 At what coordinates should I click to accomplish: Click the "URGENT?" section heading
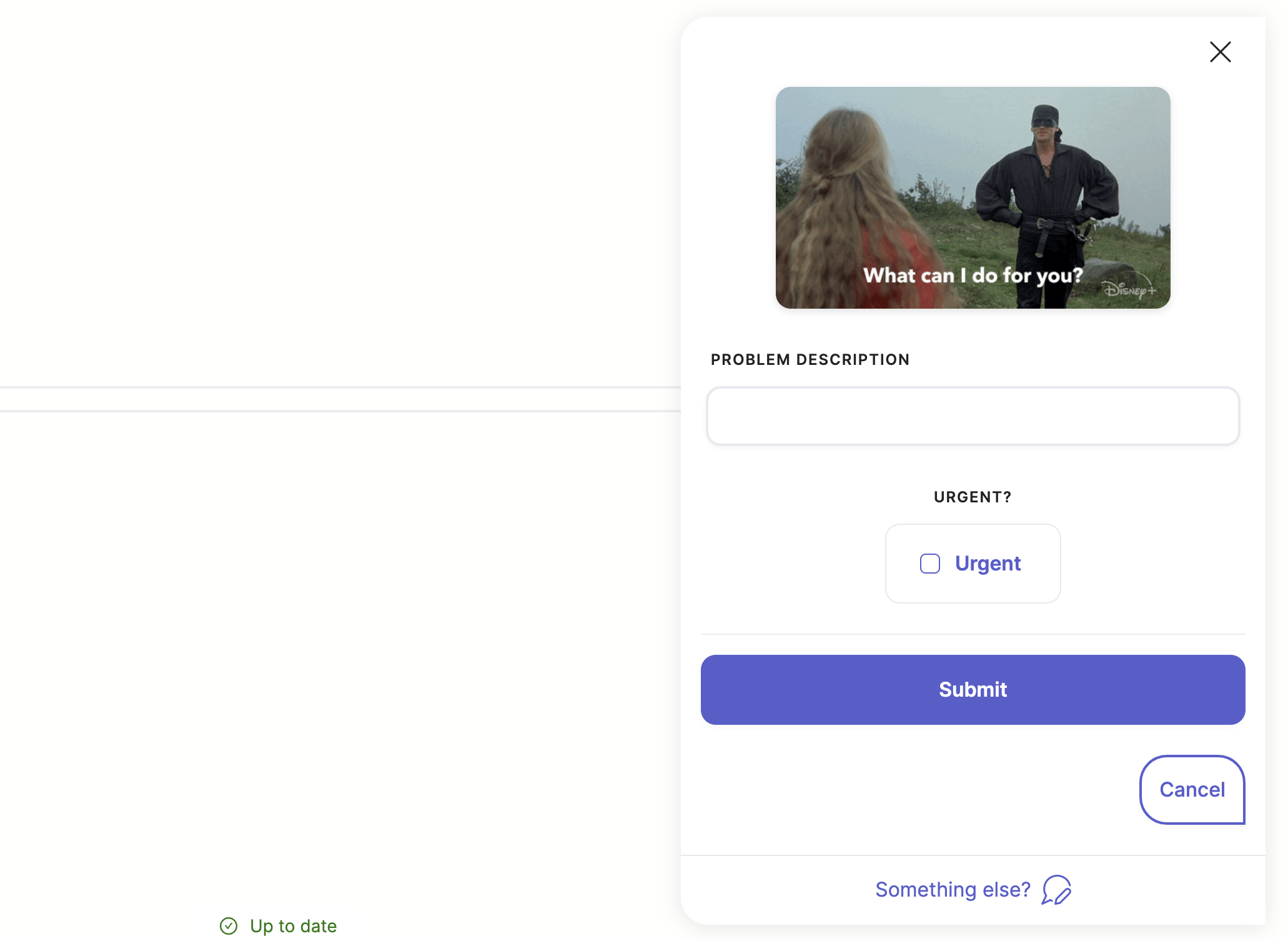click(972, 497)
